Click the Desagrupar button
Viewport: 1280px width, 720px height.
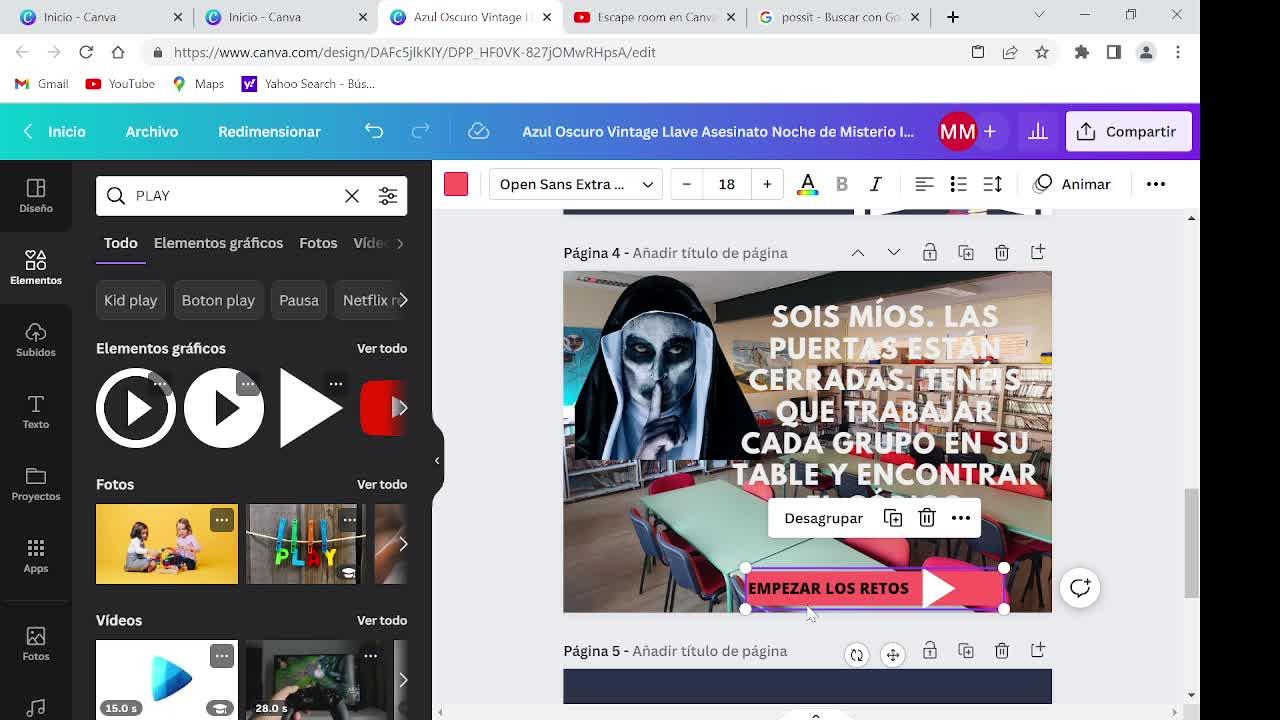[x=823, y=518]
